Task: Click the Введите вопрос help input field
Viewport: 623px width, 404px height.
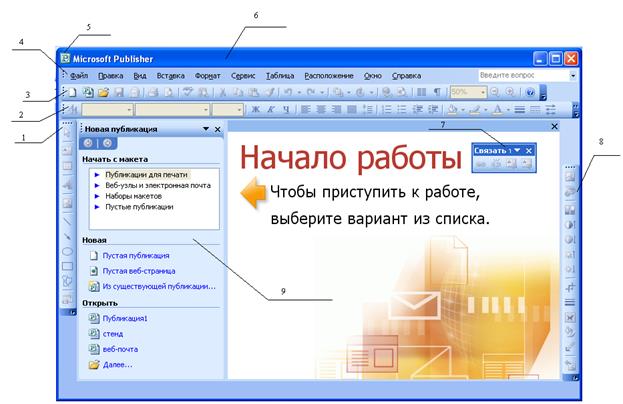Action: tap(521, 75)
